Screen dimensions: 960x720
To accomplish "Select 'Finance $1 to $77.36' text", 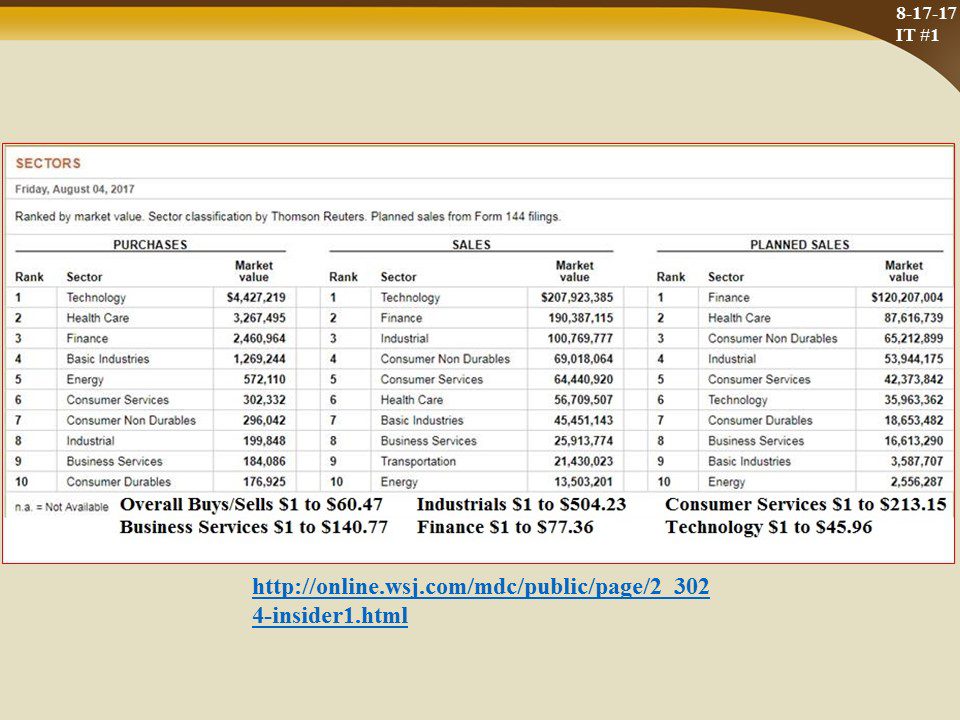I will click(x=505, y=527).
